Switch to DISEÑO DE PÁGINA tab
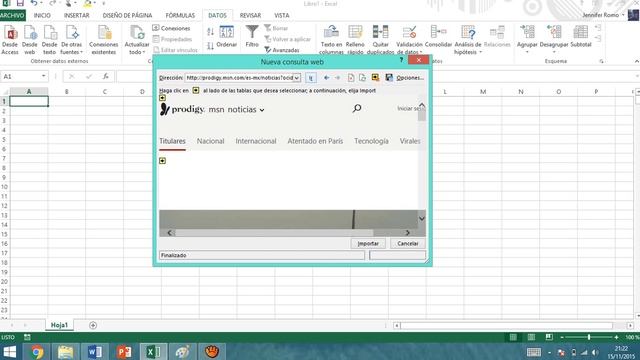The height and width of the screenshot is (360, 640). tap(127, 15)
